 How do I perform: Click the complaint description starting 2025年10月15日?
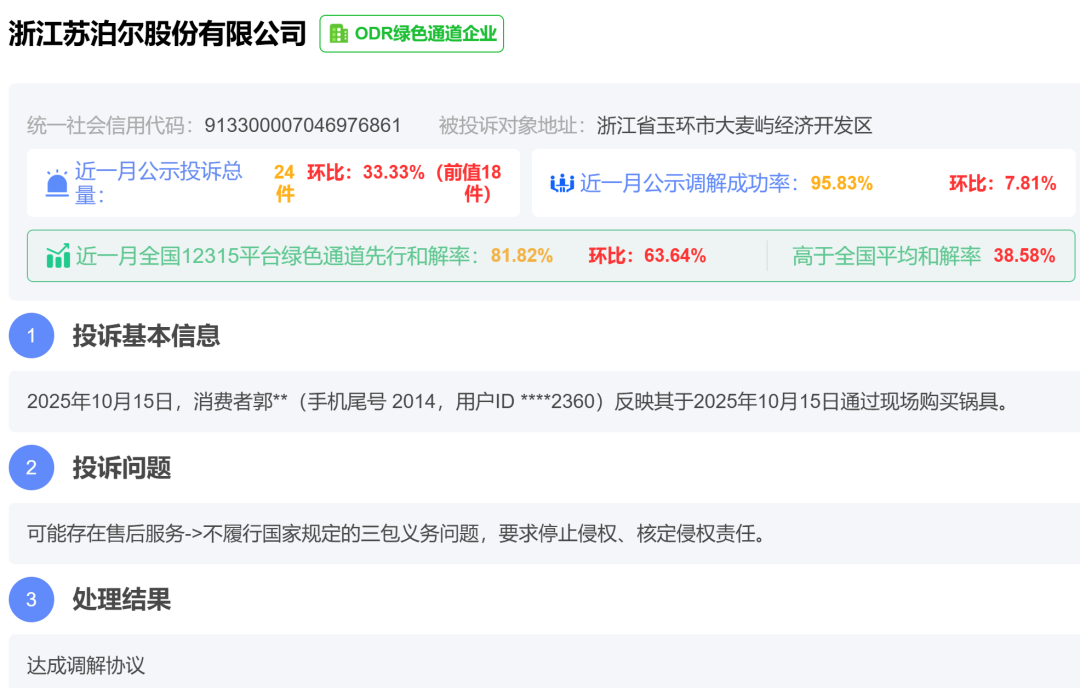[518, 402]
